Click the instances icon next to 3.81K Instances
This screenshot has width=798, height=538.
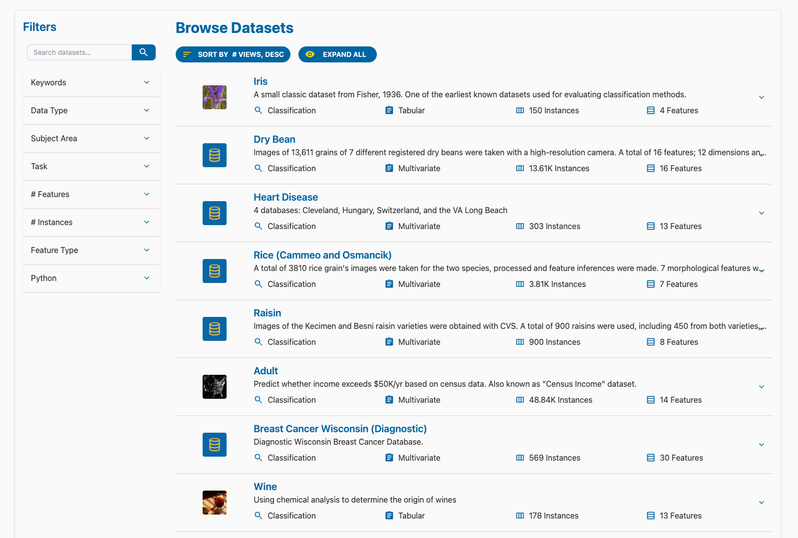coord(520,284)
